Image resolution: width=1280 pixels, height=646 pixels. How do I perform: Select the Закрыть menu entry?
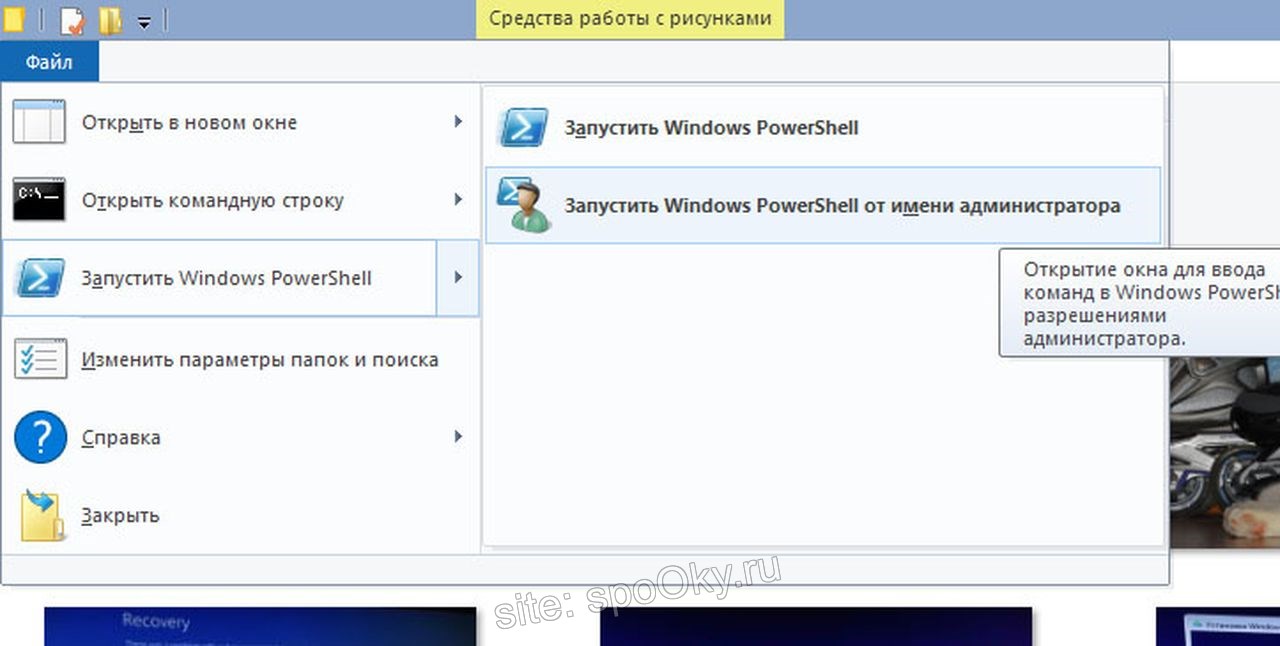[x=241, y=516]
